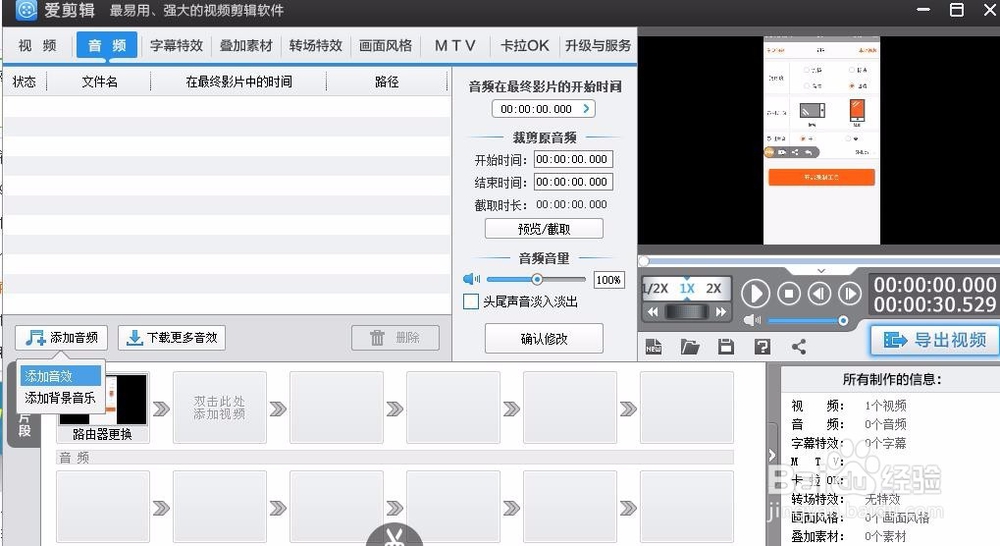Click the 在最终影片中的时间 column header
1000x546 pixels.
pyautogui.click(x=239, y=82)
